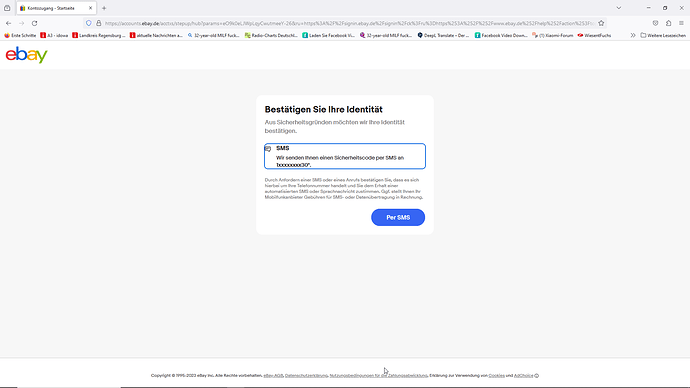Click the tracking protection shield icon
The height and width of the screenshot is (388, 690).
89,23
